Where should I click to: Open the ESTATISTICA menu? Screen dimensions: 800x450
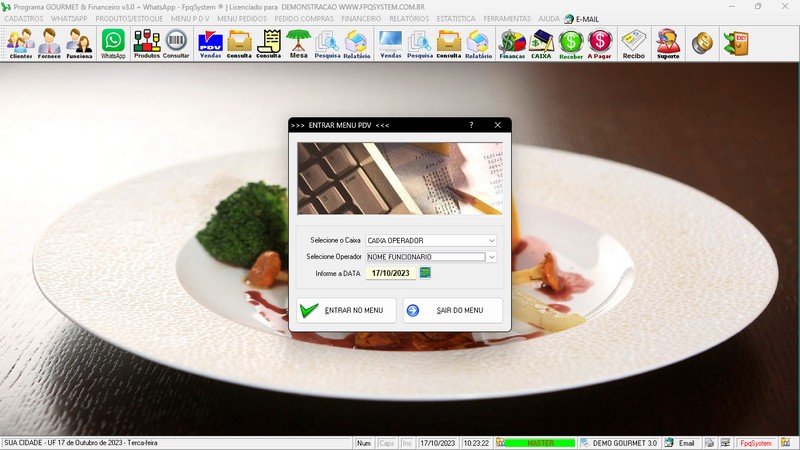(x=456, y=19)
